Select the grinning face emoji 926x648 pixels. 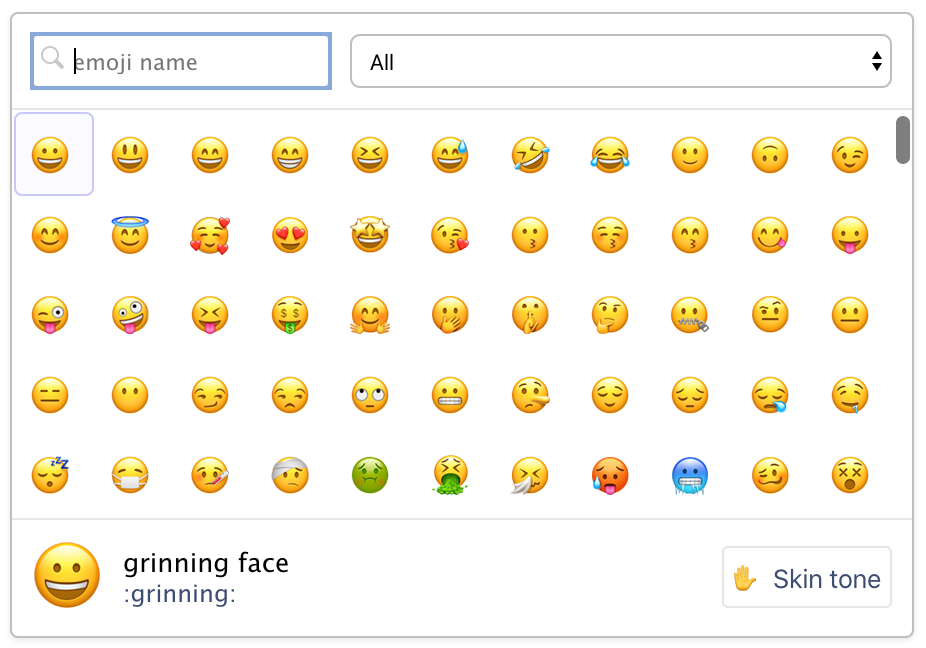pyautogui.click(x=50, y=155)
